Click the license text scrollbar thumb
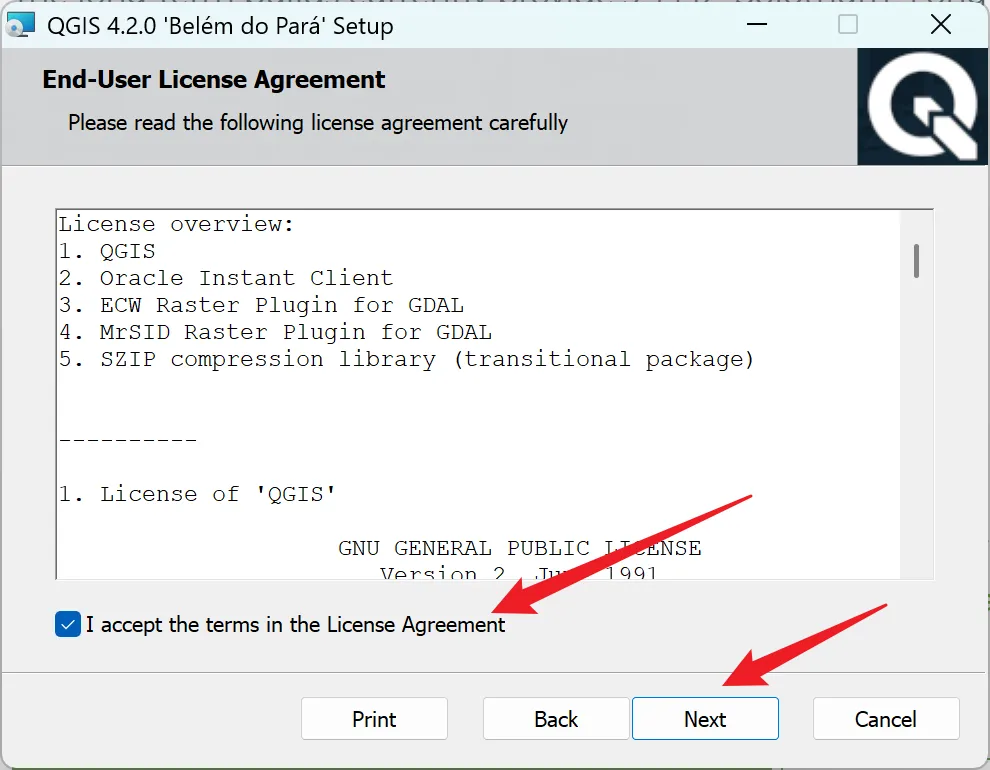The width and height of the screenshot is (990, 770). [916, 261]
